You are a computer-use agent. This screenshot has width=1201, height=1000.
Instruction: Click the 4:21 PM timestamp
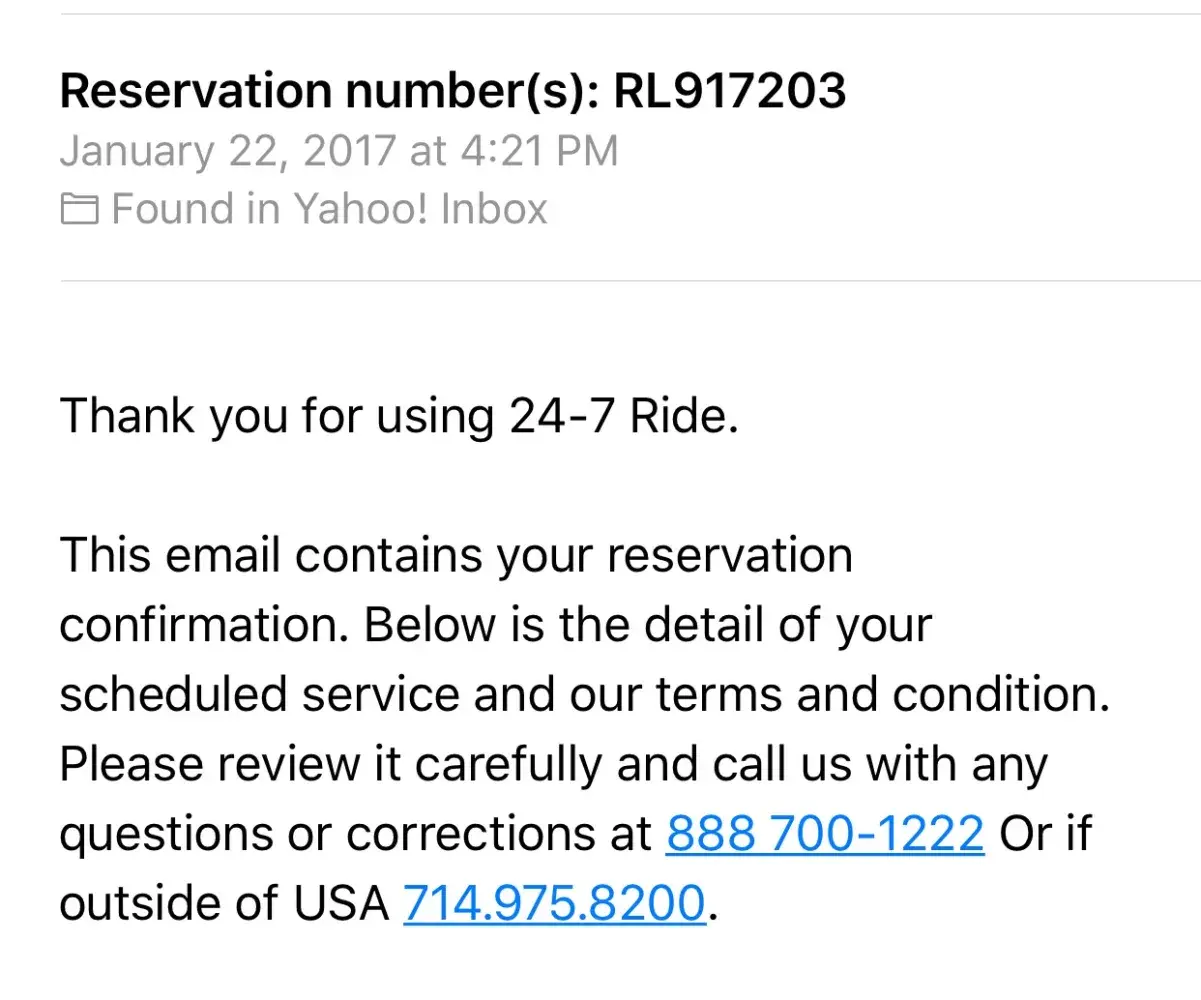pyautogui.click(x=539, y=151)
